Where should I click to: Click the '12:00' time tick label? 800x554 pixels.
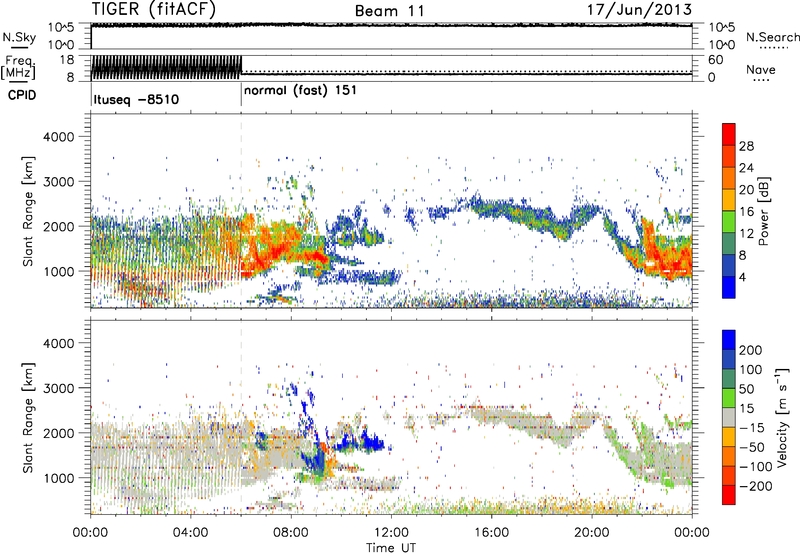click(x=391, y=533)
